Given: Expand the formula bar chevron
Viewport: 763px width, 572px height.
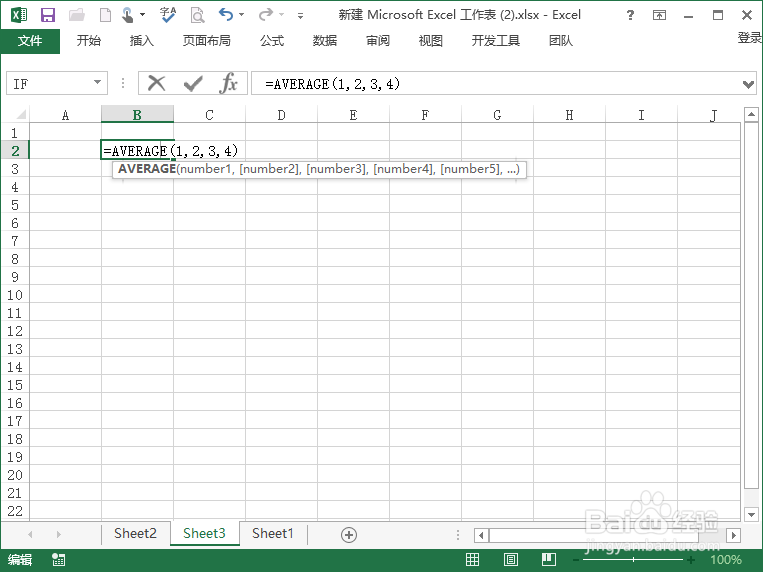Looking at the screenshot, I should point(748,84).
